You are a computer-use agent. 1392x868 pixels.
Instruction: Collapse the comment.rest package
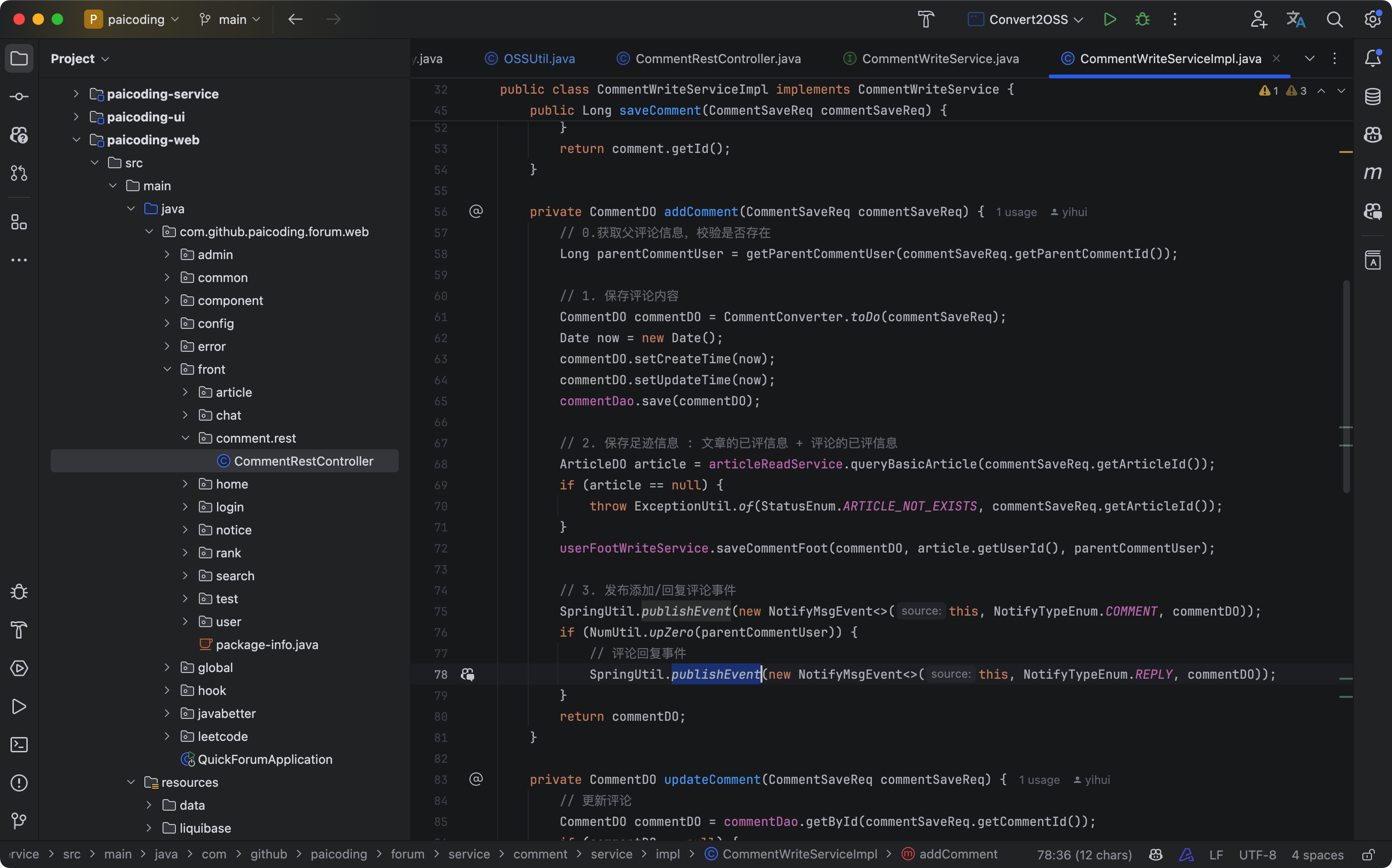tap(185, 438)
